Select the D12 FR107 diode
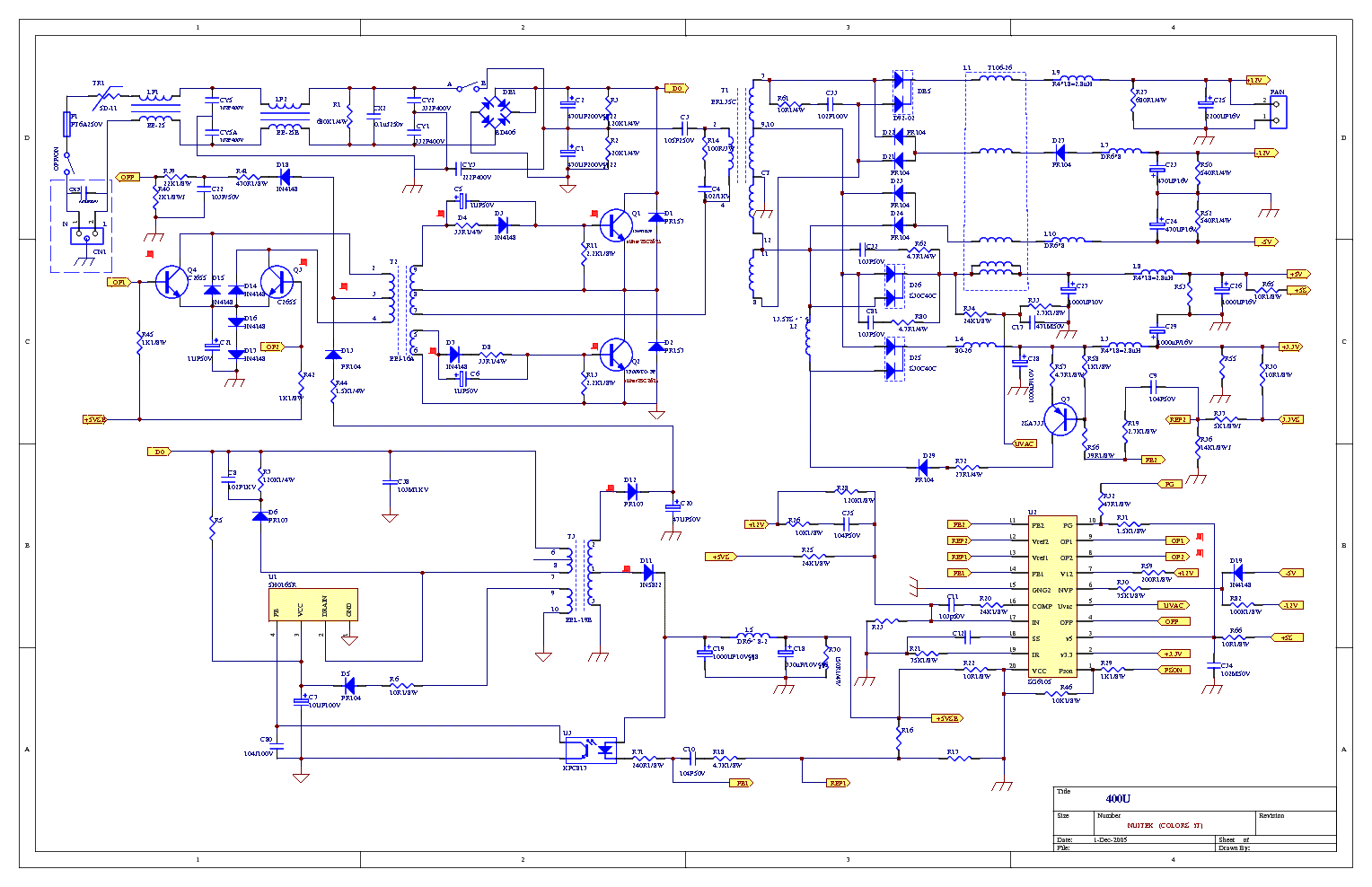This screenshot has width=1372, height=887. [x=632, y=492]
